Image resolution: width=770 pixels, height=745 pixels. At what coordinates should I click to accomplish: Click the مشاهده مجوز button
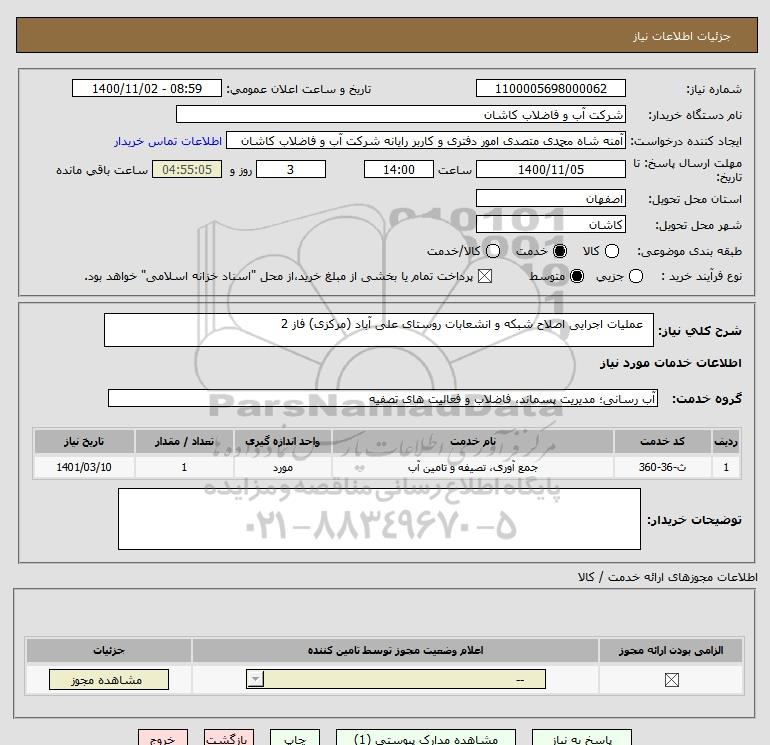109,680
